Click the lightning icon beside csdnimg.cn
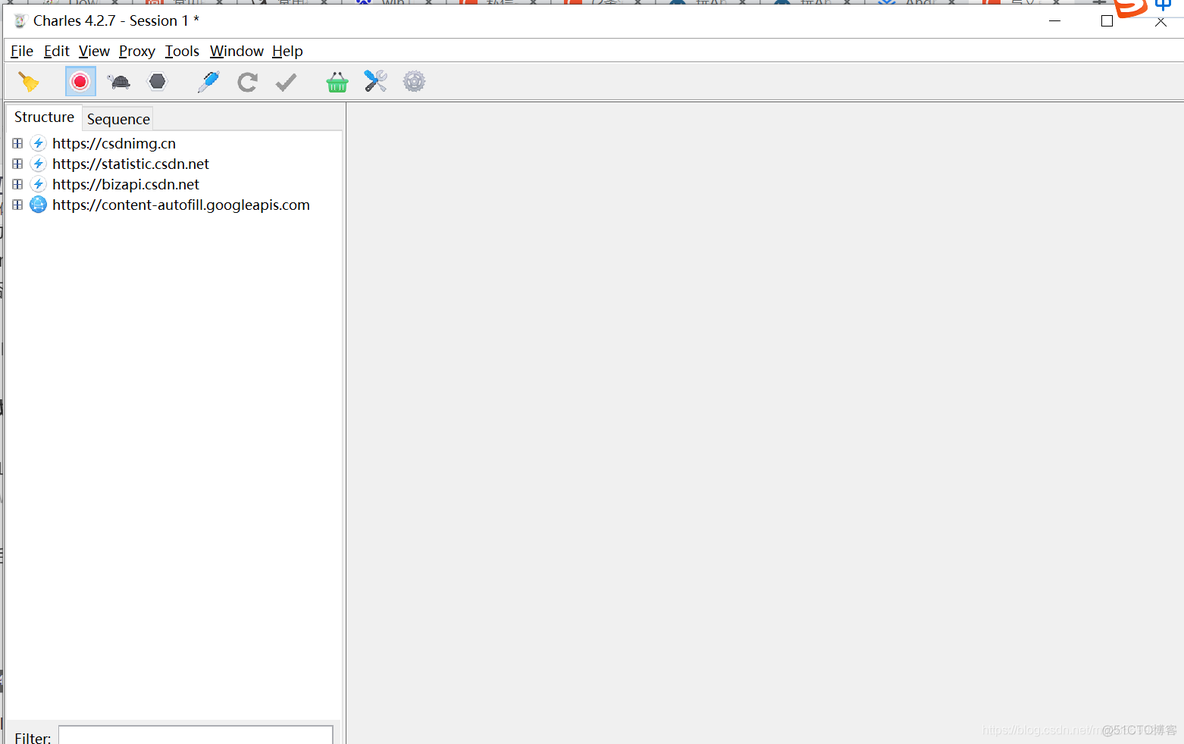 (38, 143)
